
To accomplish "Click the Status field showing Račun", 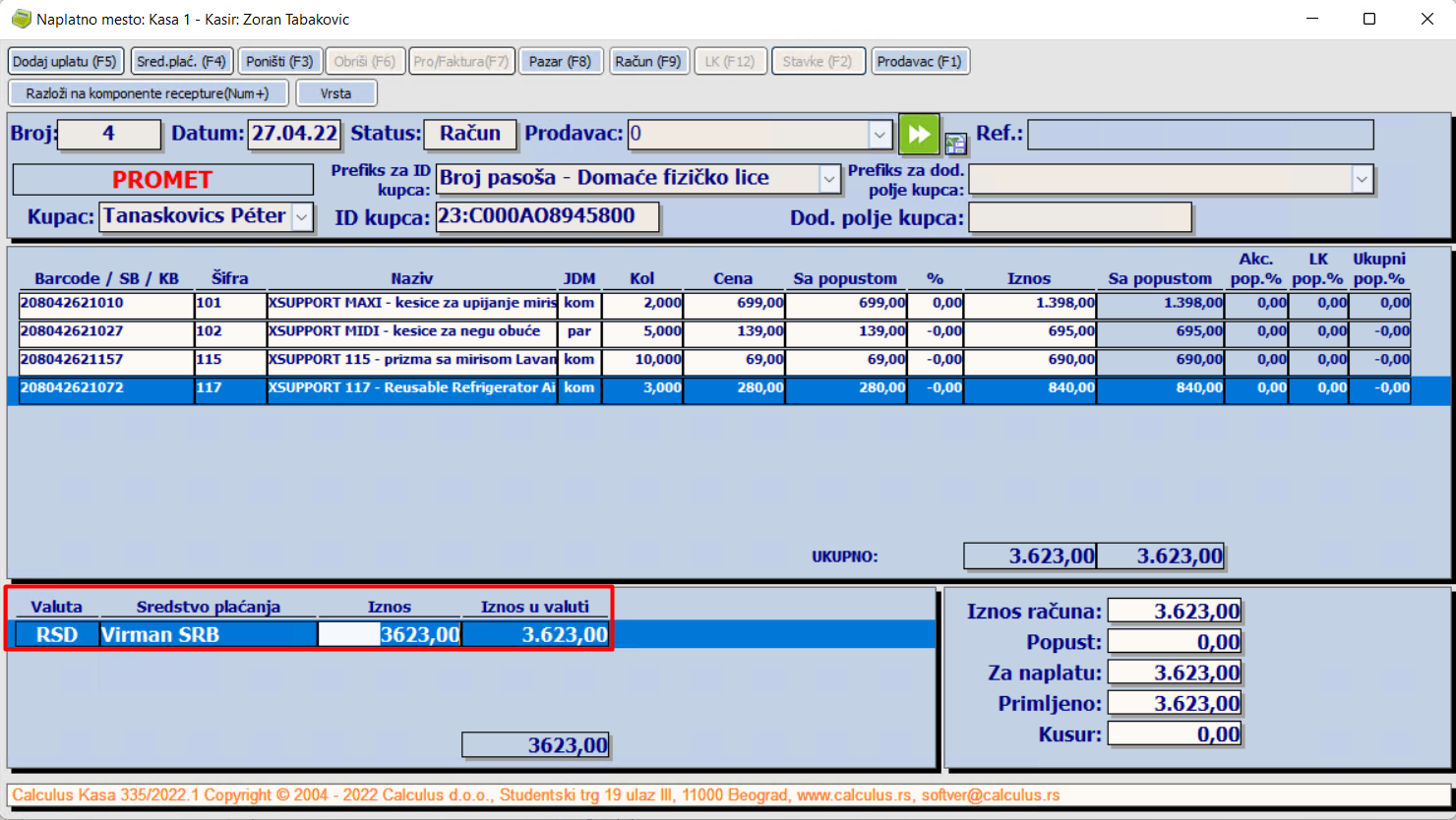I will [470, 134].
